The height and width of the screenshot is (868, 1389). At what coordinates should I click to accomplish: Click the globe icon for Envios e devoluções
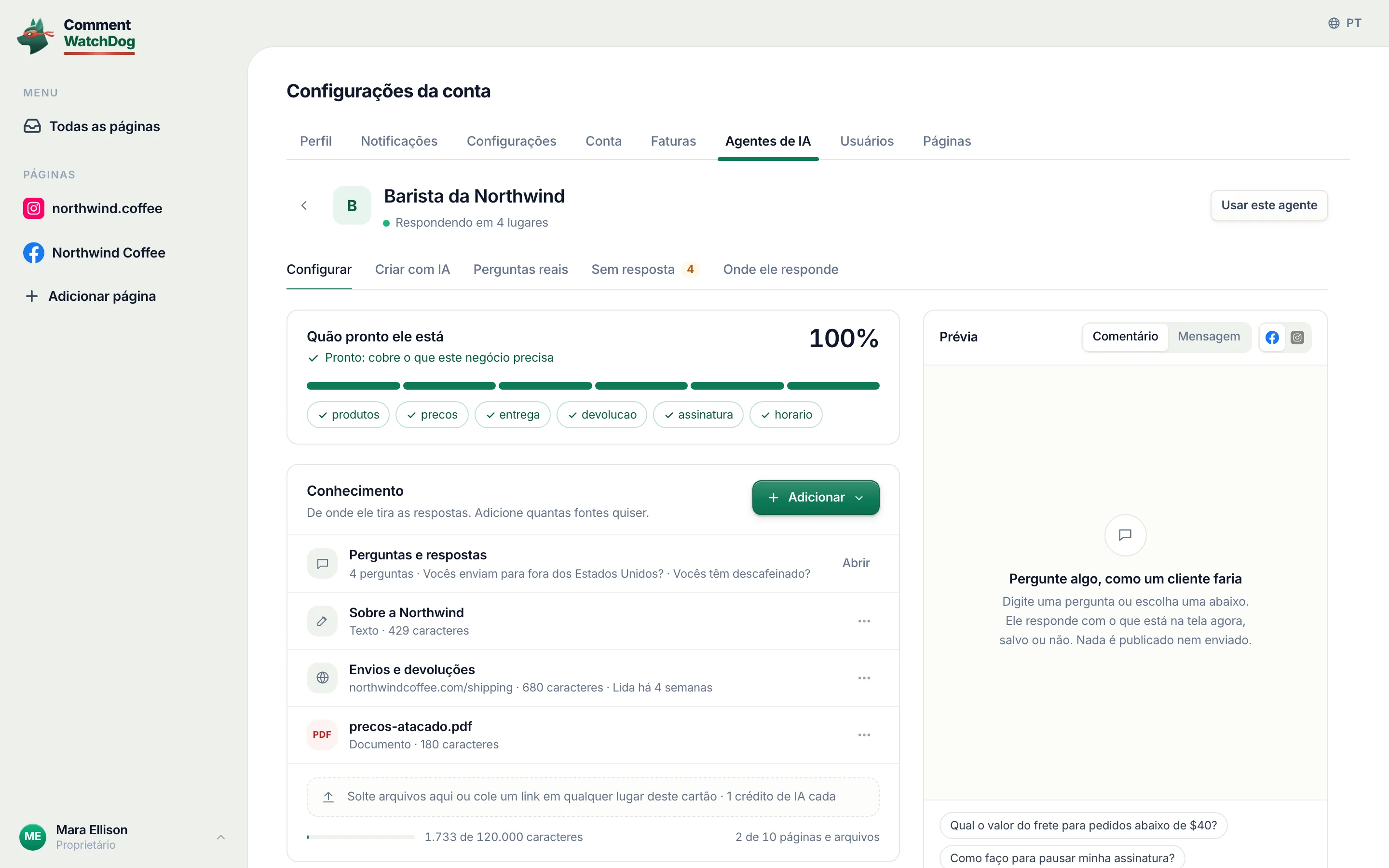click(x=323, y=678)
